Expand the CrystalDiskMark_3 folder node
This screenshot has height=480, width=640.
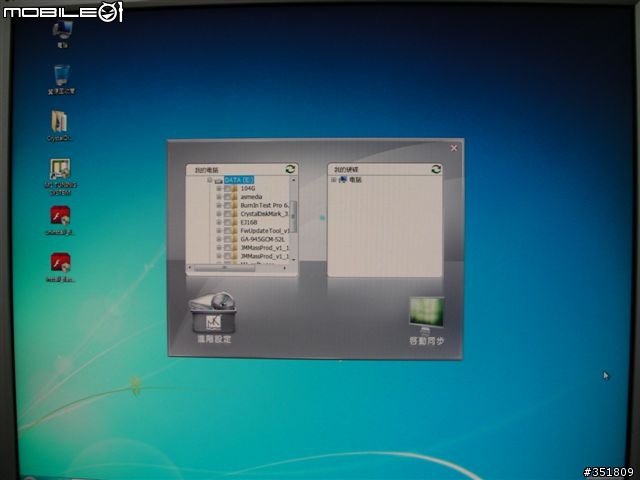tap(219, 214)
